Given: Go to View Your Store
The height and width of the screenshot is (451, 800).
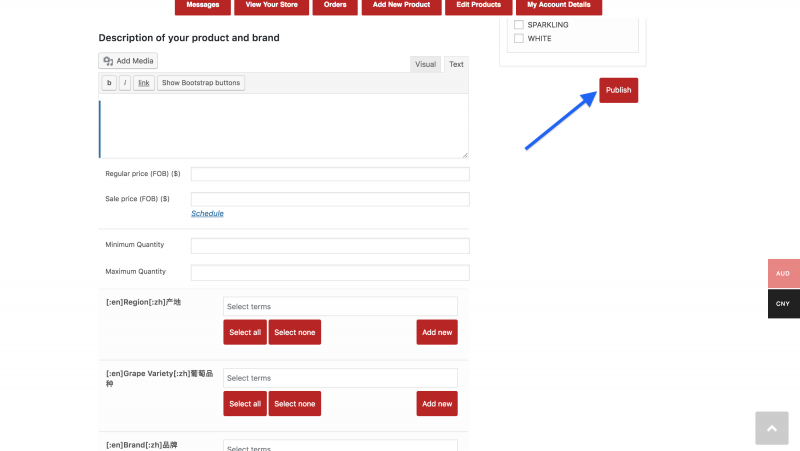Looking at the screenshot, I should click(x=271, y=6).
